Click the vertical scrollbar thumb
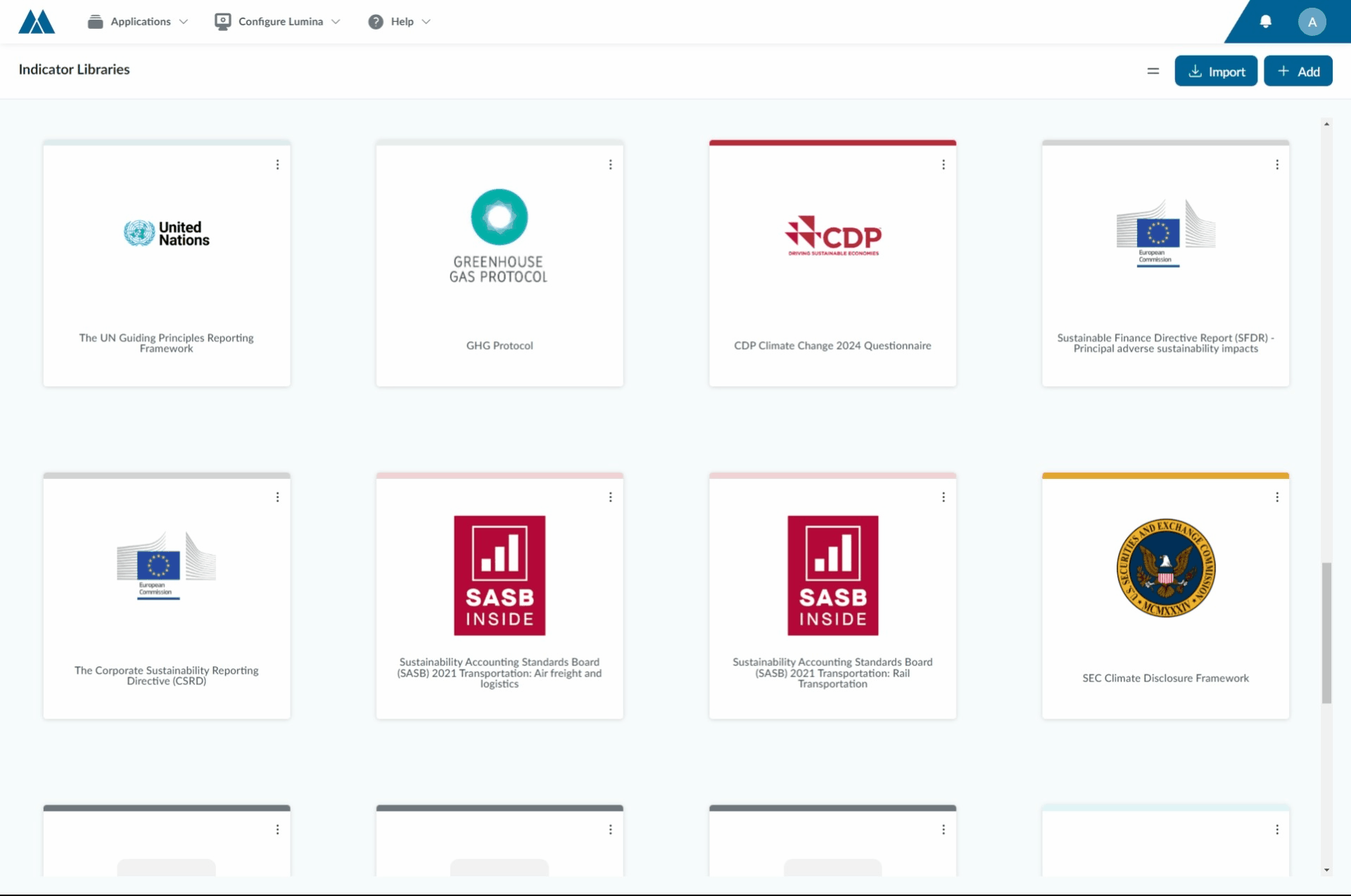 coord(1326,633)
